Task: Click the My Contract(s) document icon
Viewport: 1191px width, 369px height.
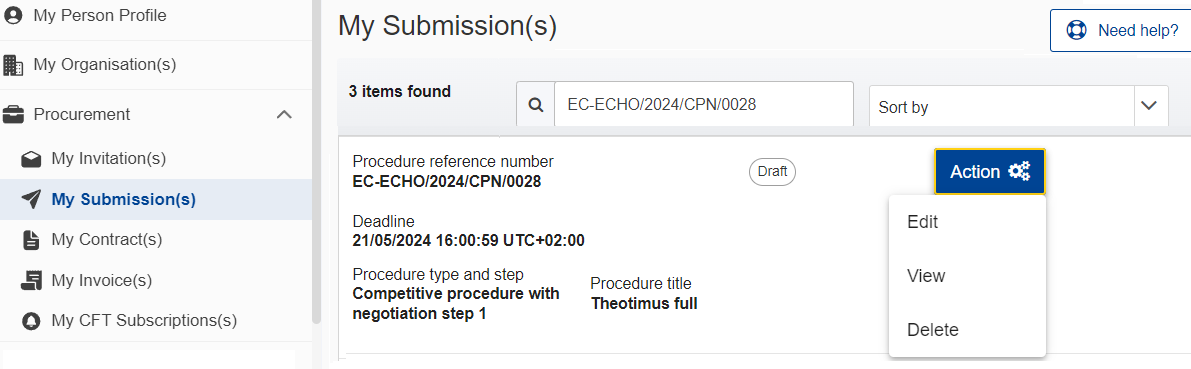Action: click(x=31, y=241)
